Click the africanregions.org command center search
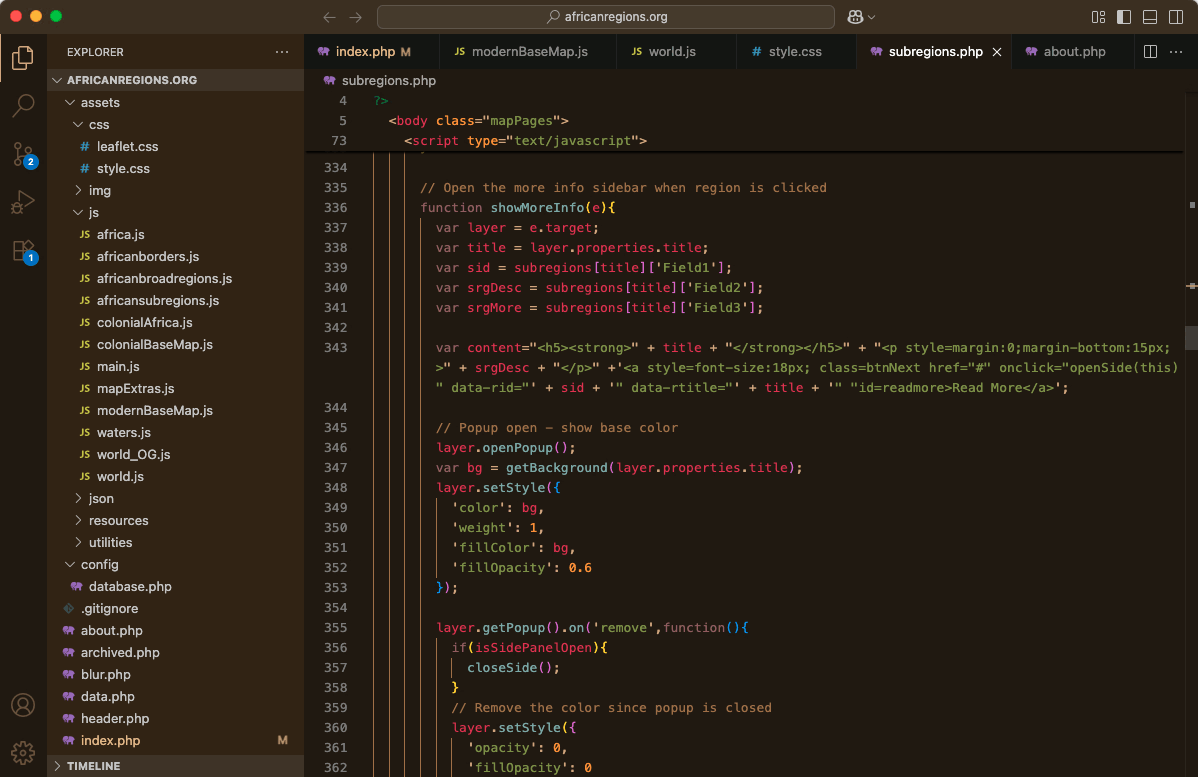The image size is (1198, 777). click(605, 17)
